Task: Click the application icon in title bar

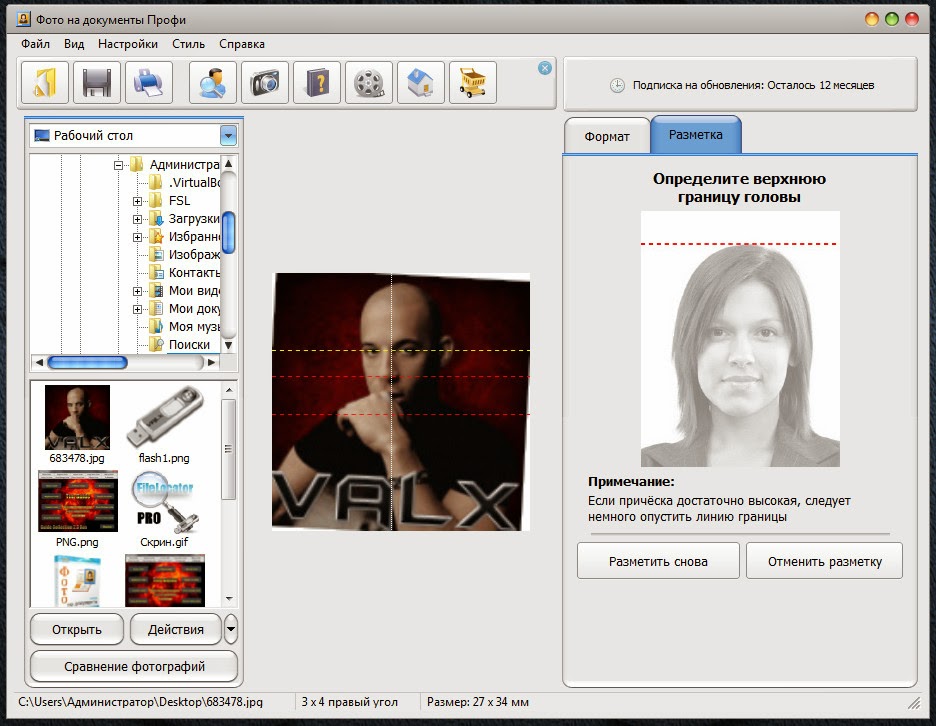Action: [23, 20]
